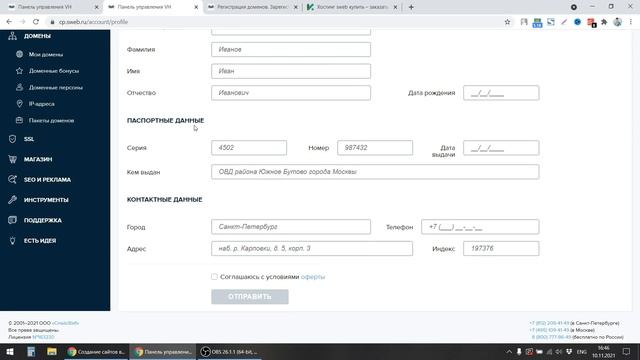Click the Отправить button
Screen dimensions: 640x360
(250, 297)
